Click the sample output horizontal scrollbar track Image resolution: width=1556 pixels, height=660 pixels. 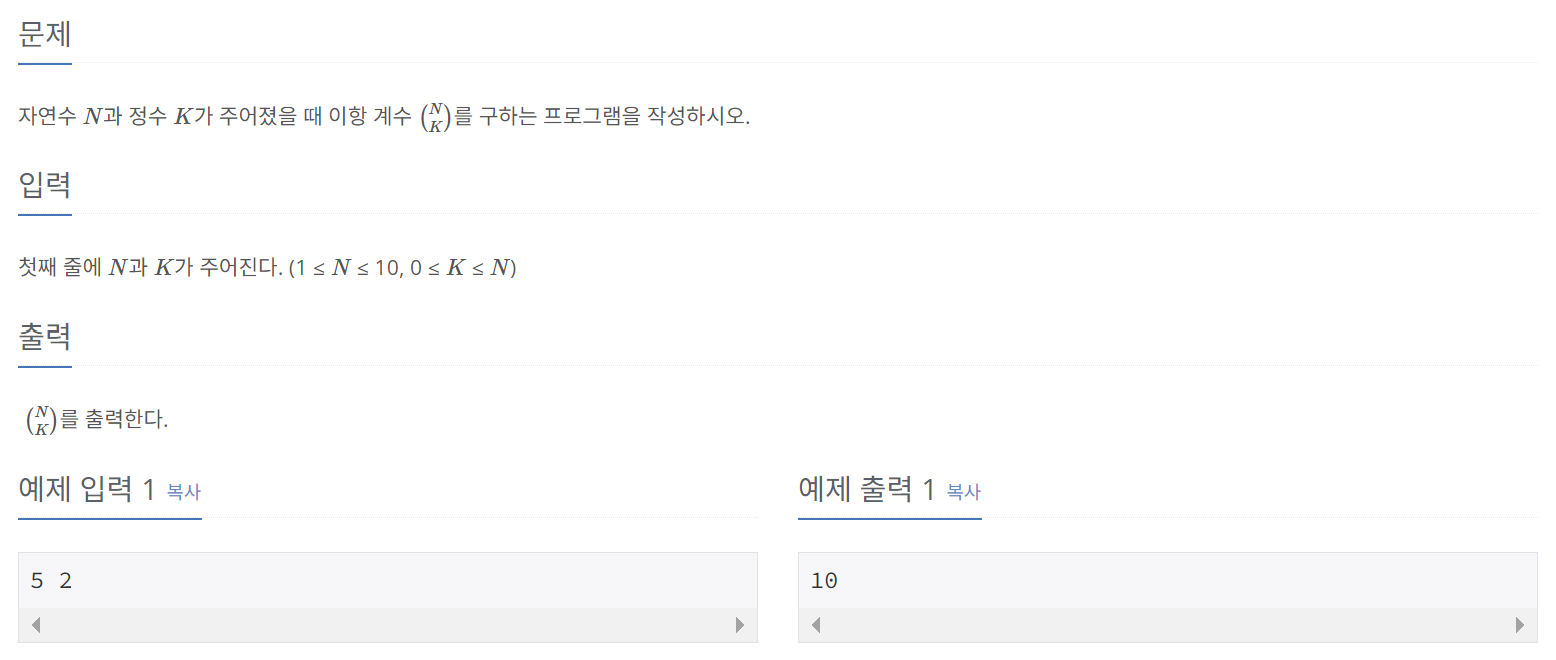pyautogui.click(x=1168, y=625)
